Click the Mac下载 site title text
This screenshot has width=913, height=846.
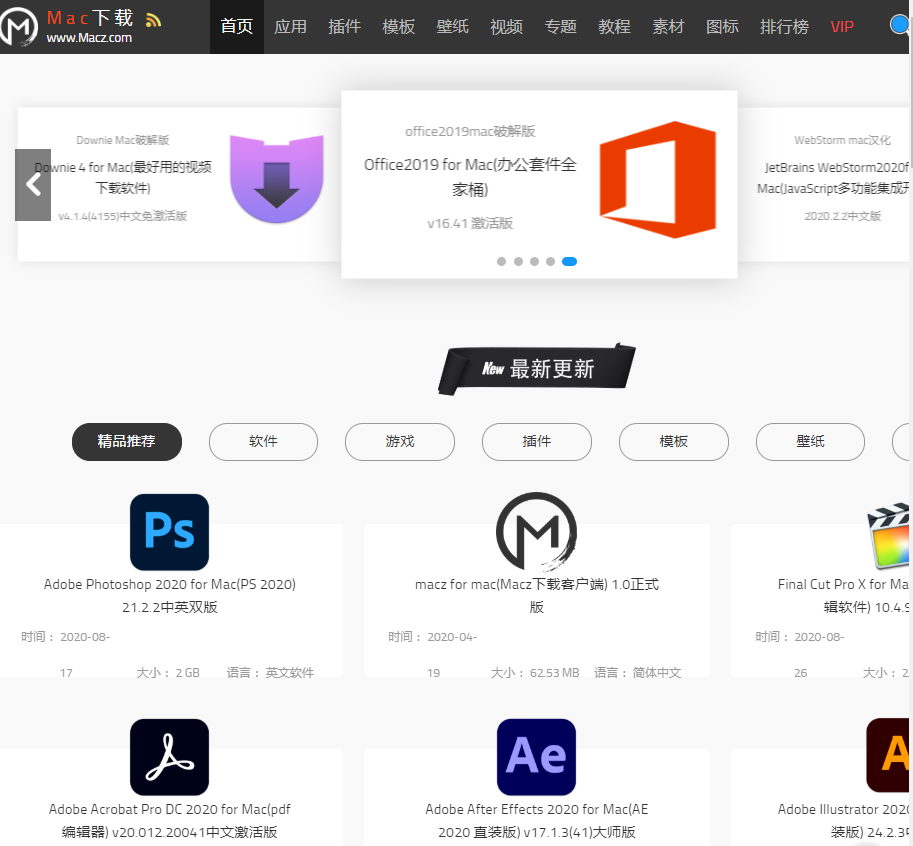coord(90,17)
